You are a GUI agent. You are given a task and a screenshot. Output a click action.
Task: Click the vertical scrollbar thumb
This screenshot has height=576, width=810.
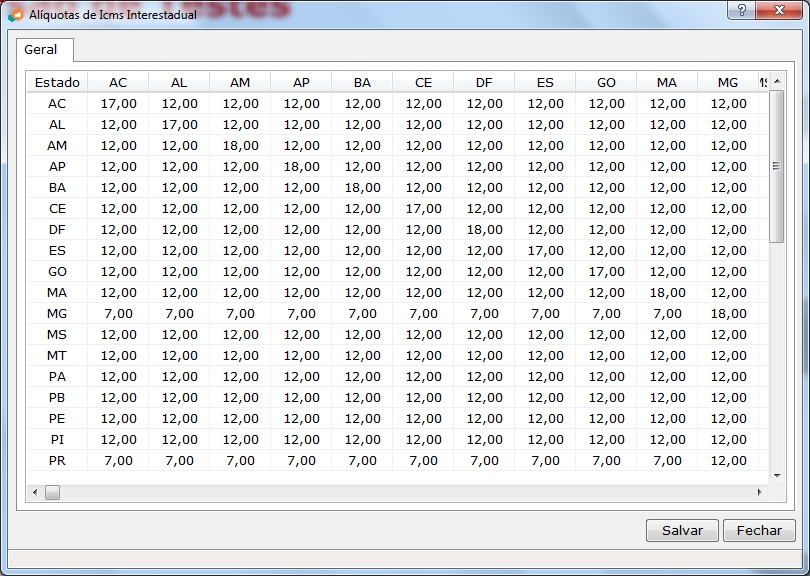pyautogui.click(x=776, y=165)
